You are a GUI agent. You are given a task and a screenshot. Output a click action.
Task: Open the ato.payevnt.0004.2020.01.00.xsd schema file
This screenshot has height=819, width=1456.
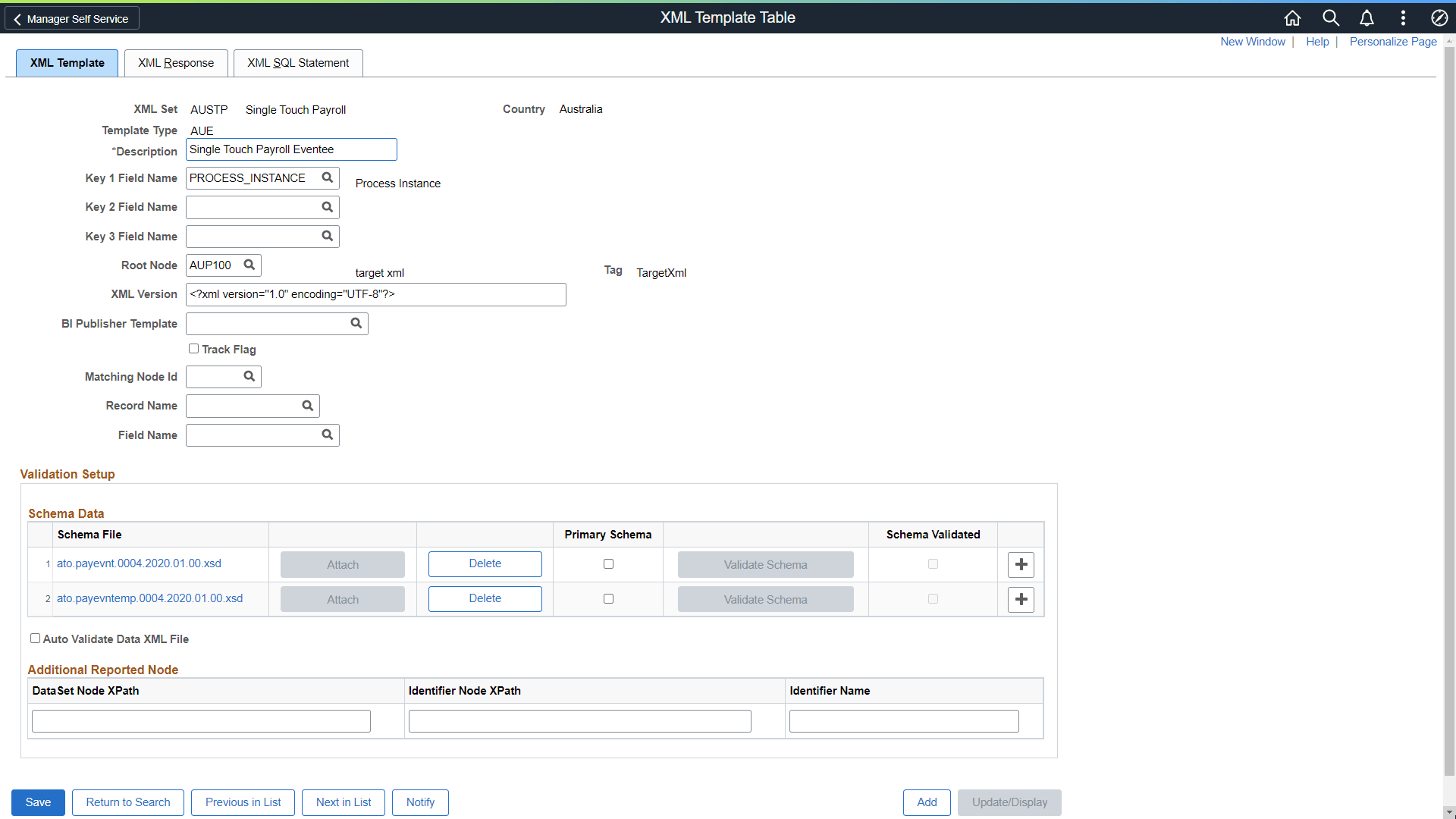coord(139,563)
